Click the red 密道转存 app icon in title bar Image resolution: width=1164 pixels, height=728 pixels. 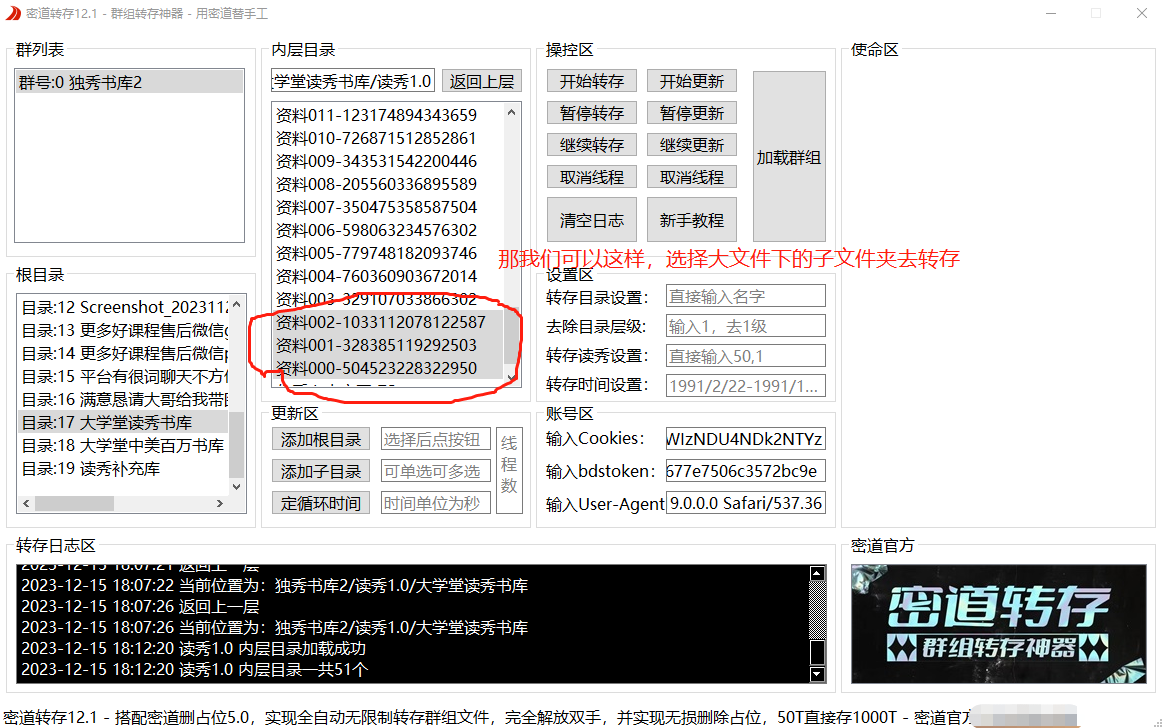pos(13,13)
